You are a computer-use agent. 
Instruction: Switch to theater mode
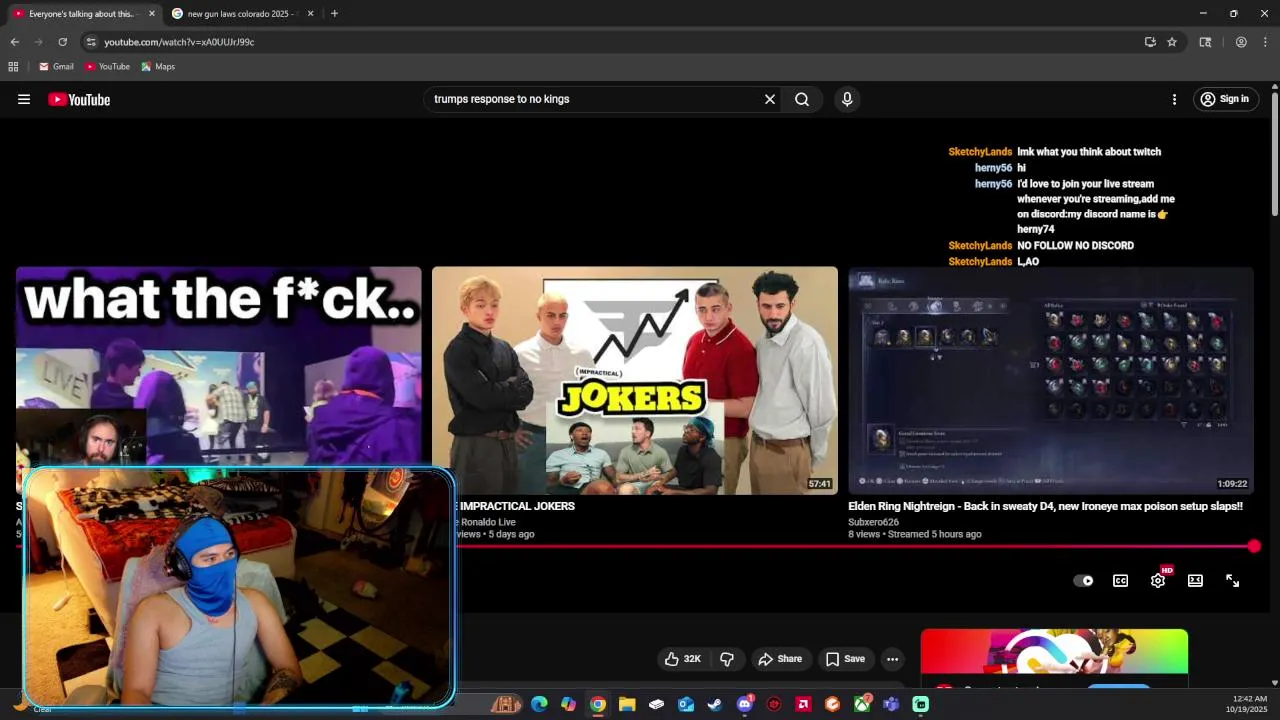tap(1195, 580)
